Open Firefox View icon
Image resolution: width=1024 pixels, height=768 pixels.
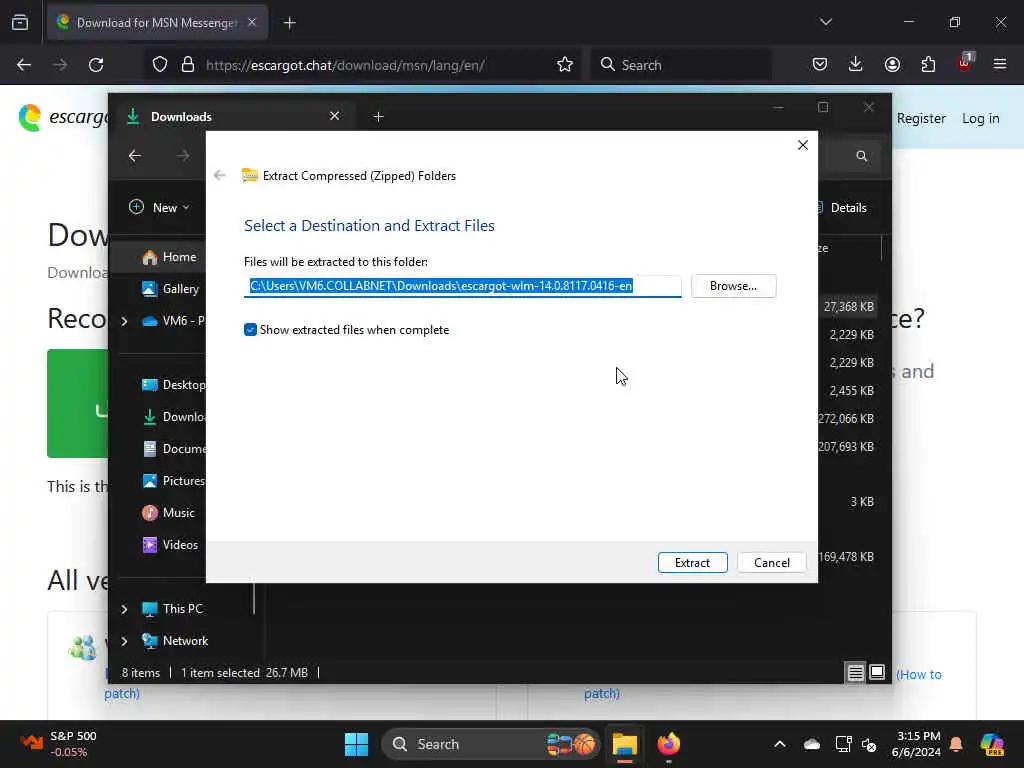click(20, 23)
